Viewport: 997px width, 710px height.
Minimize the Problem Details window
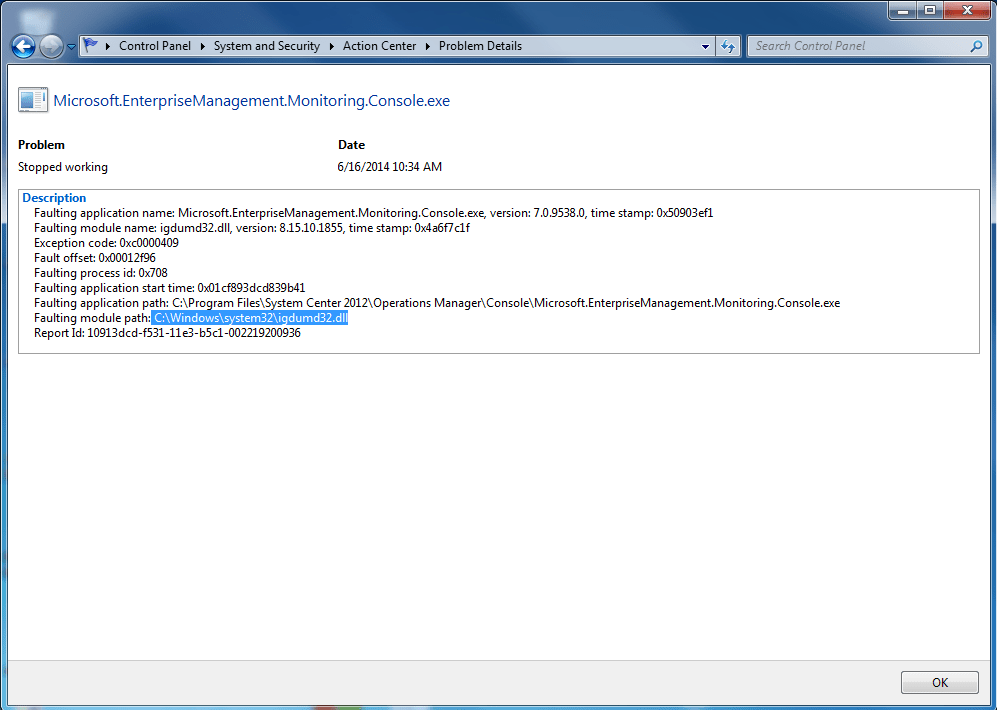(x=902, y=10)
